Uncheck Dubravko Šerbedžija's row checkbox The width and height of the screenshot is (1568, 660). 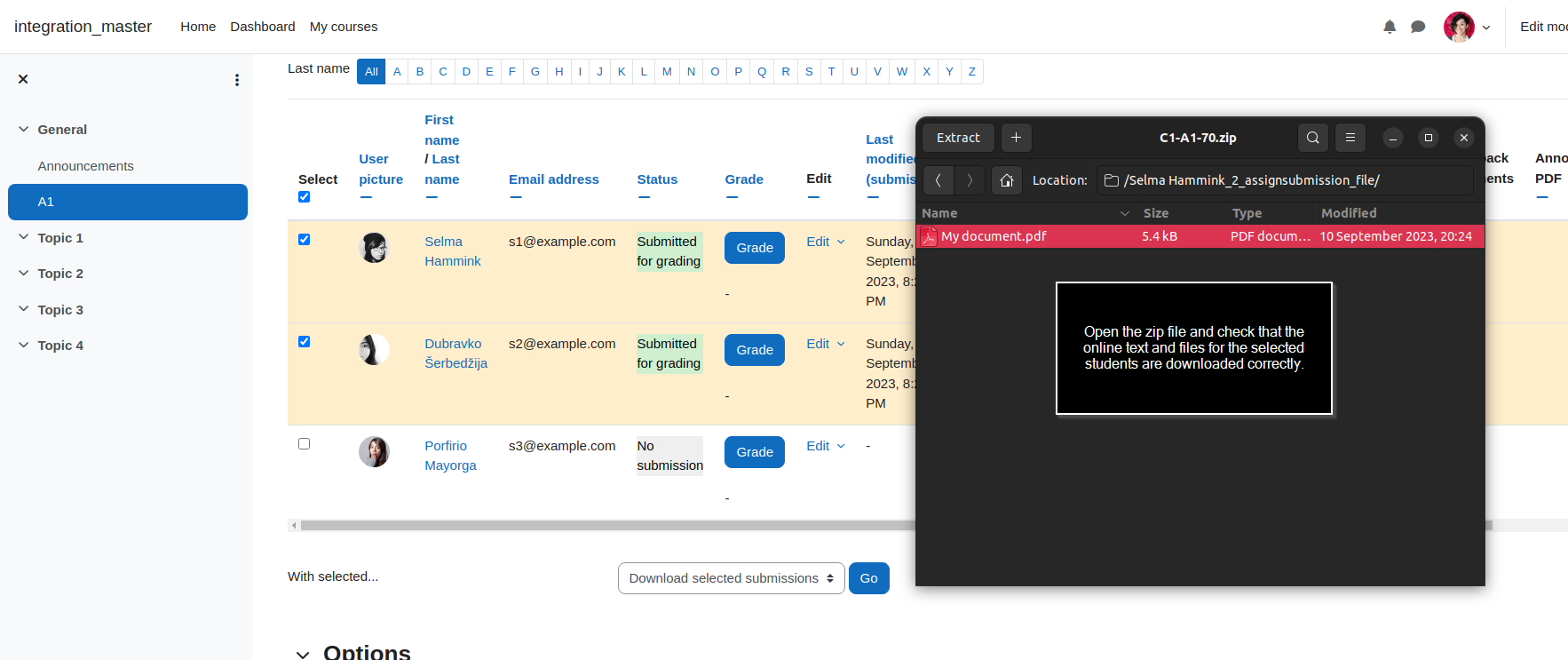(x=305, y=342)
